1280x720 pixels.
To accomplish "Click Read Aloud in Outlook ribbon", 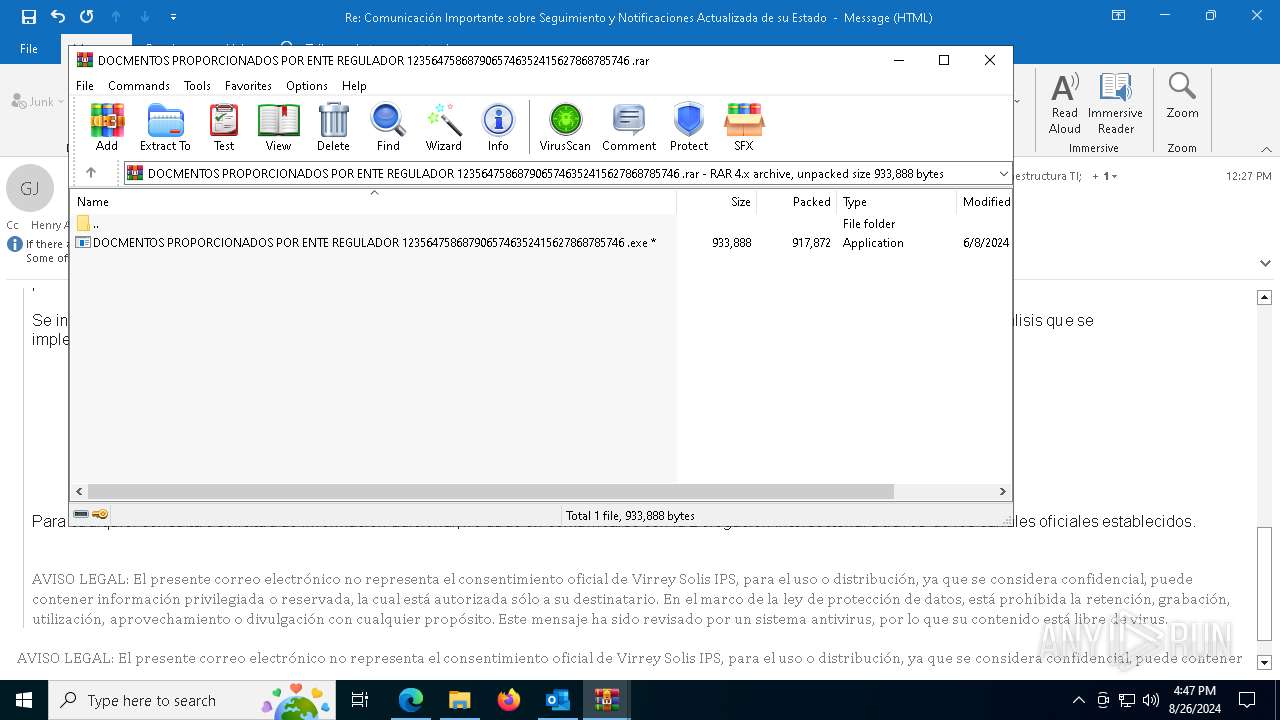I will [1065, 104].
